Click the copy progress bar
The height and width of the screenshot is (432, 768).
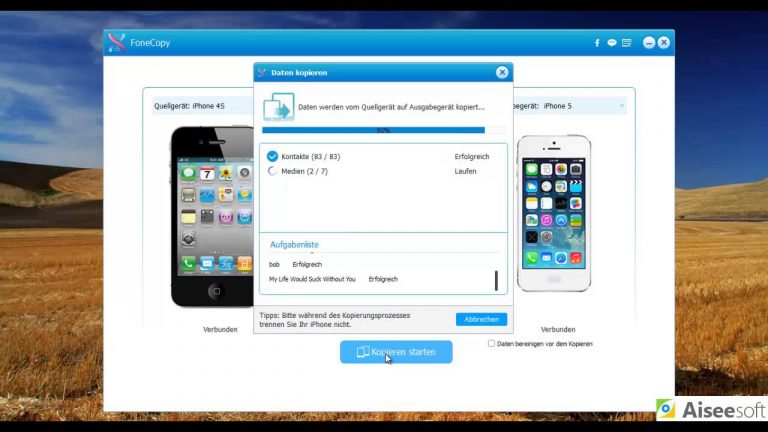click(384, 130)
